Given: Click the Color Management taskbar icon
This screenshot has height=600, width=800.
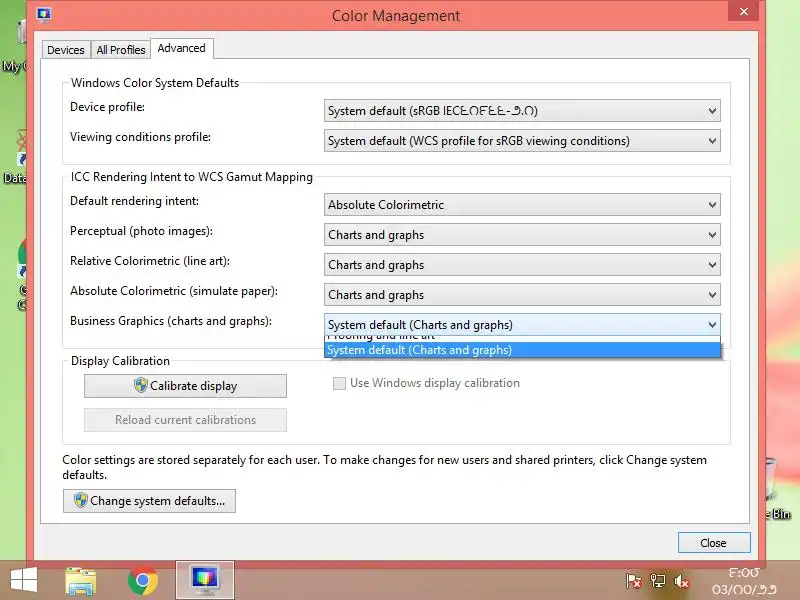Looking at the screenshot, I should tap(205, 580).
